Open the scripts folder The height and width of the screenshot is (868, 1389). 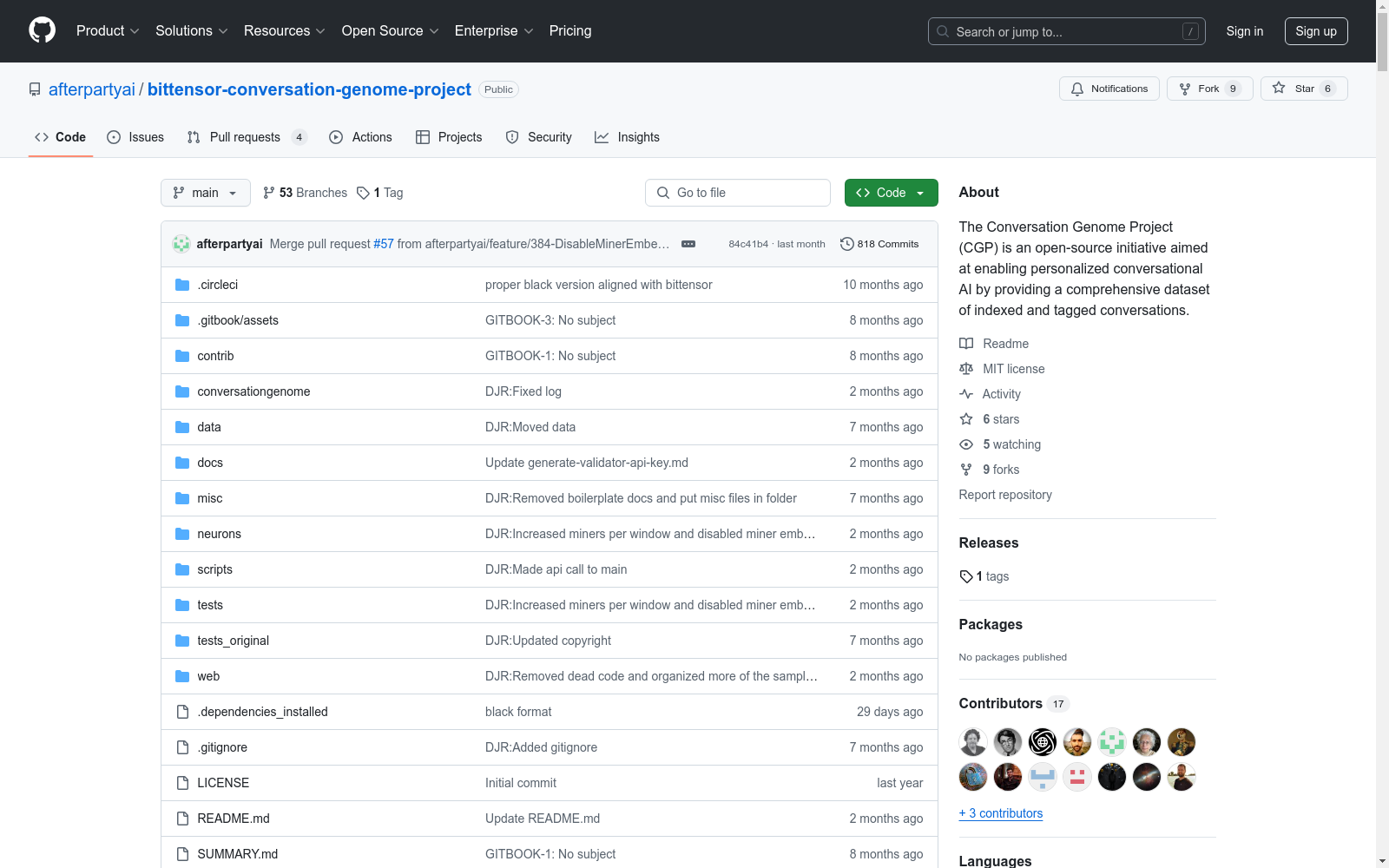pos(214,569)
